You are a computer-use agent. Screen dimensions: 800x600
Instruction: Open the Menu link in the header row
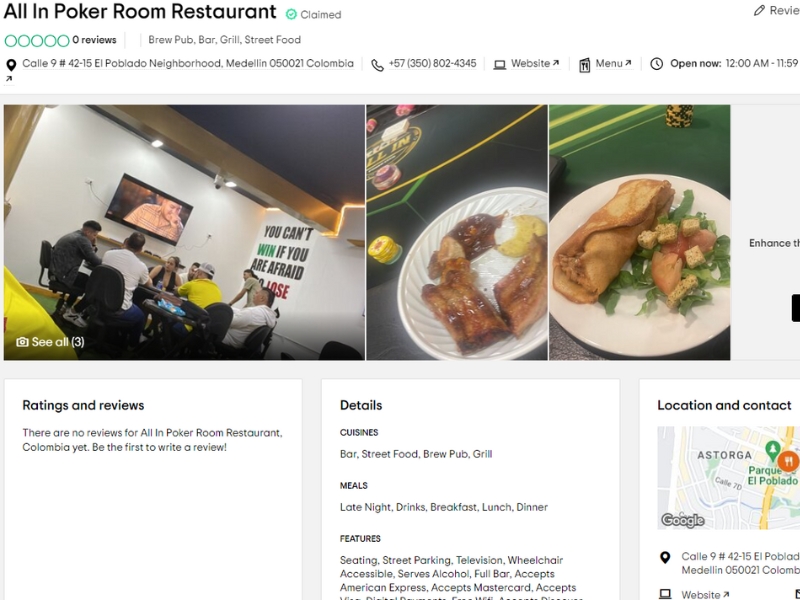[614, 63]
